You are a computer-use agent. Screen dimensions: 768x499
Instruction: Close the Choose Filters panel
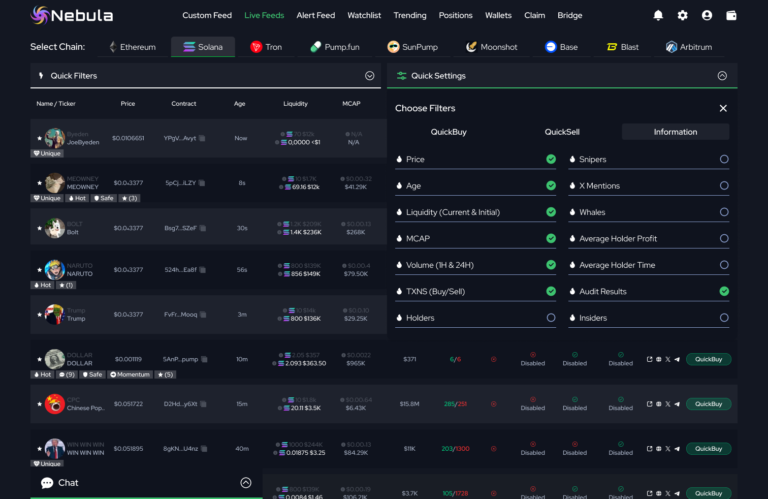(x=723, y=108)
